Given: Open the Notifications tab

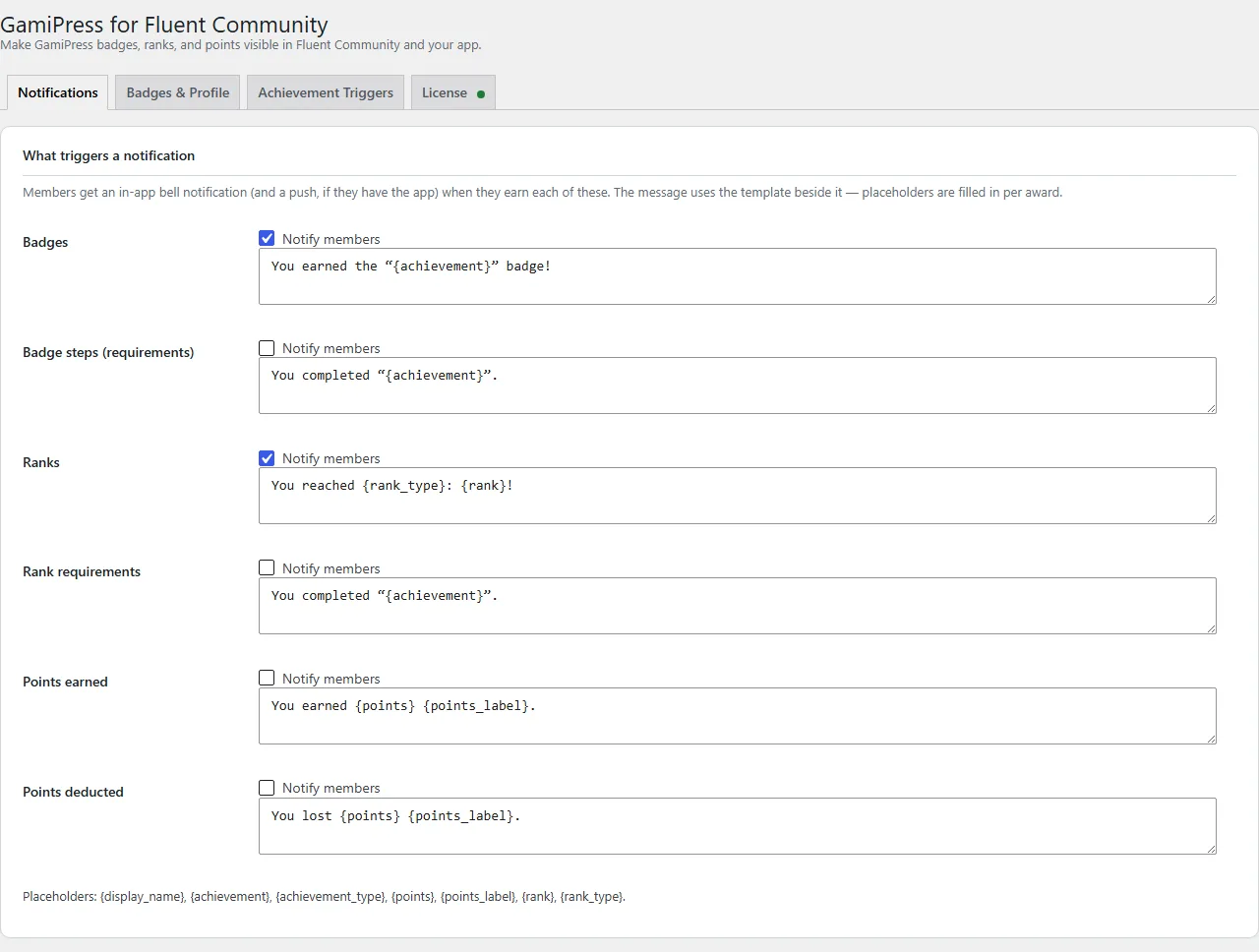Looking at the screenshot, I should coord(58,92).
